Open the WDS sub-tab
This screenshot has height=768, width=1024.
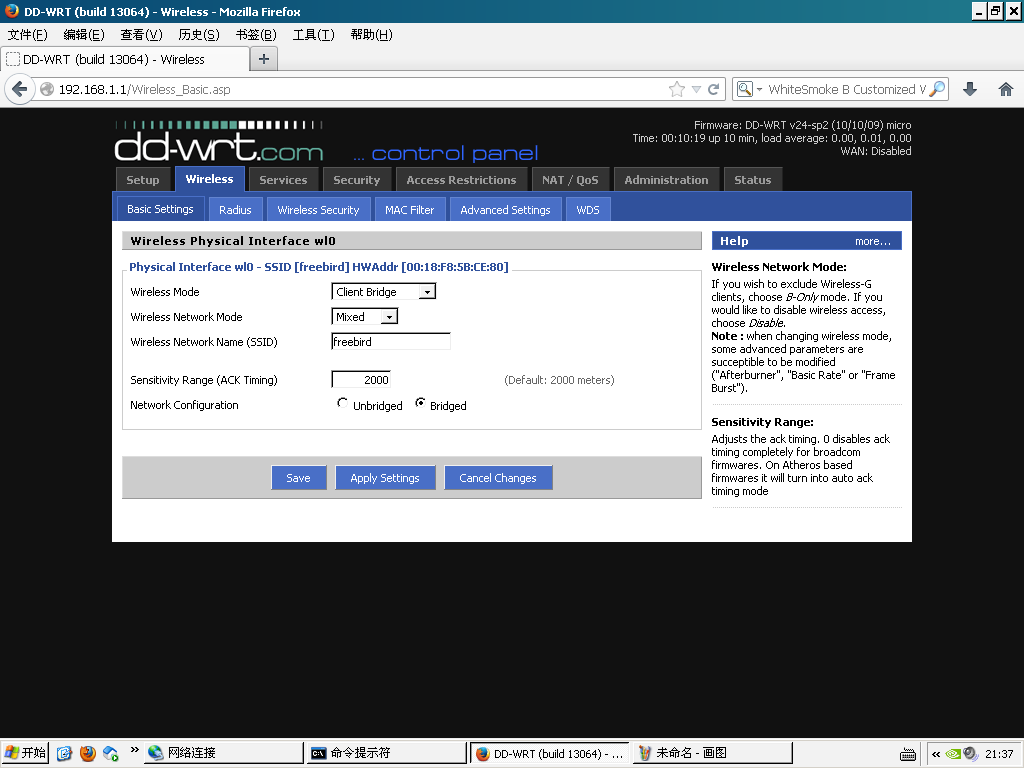click(588, 210)
